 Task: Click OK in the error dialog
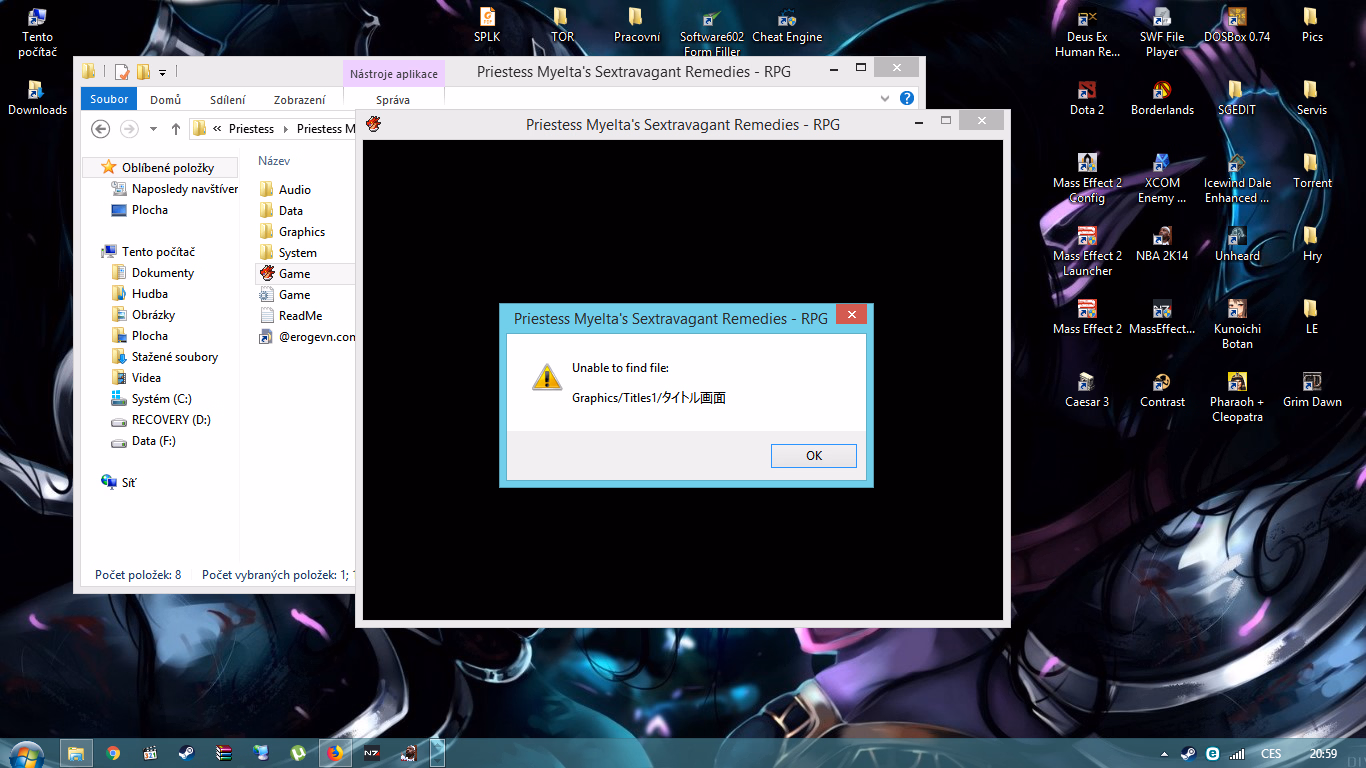[813, 455]
